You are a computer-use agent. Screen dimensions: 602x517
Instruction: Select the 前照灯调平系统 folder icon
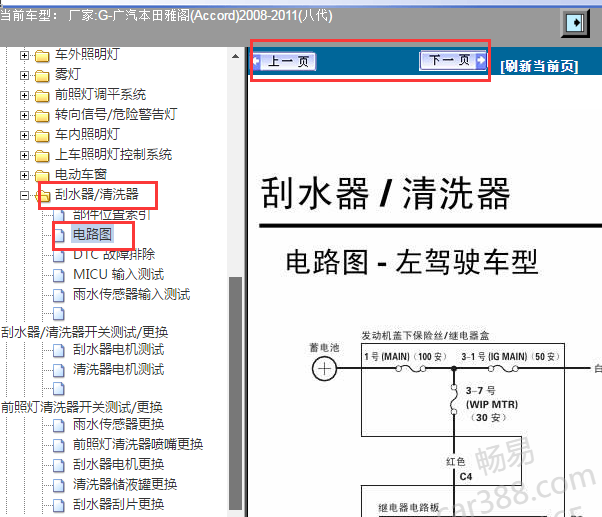point(42,96)
